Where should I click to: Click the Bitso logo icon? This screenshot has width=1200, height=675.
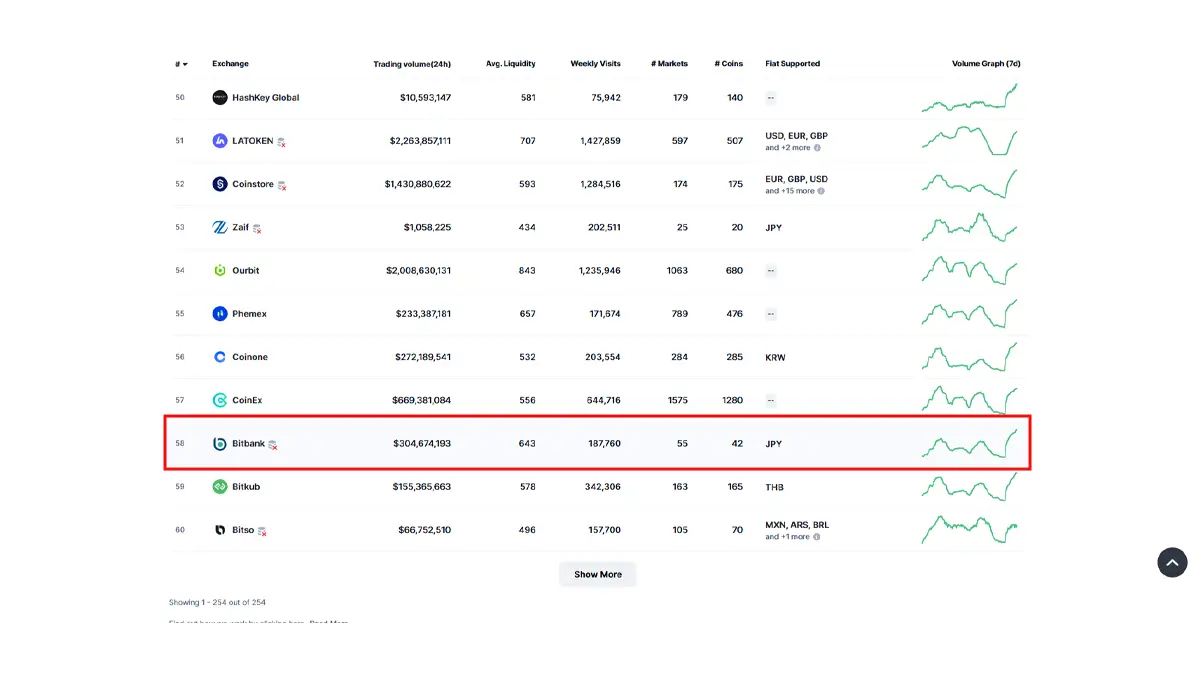pos(220,530)
